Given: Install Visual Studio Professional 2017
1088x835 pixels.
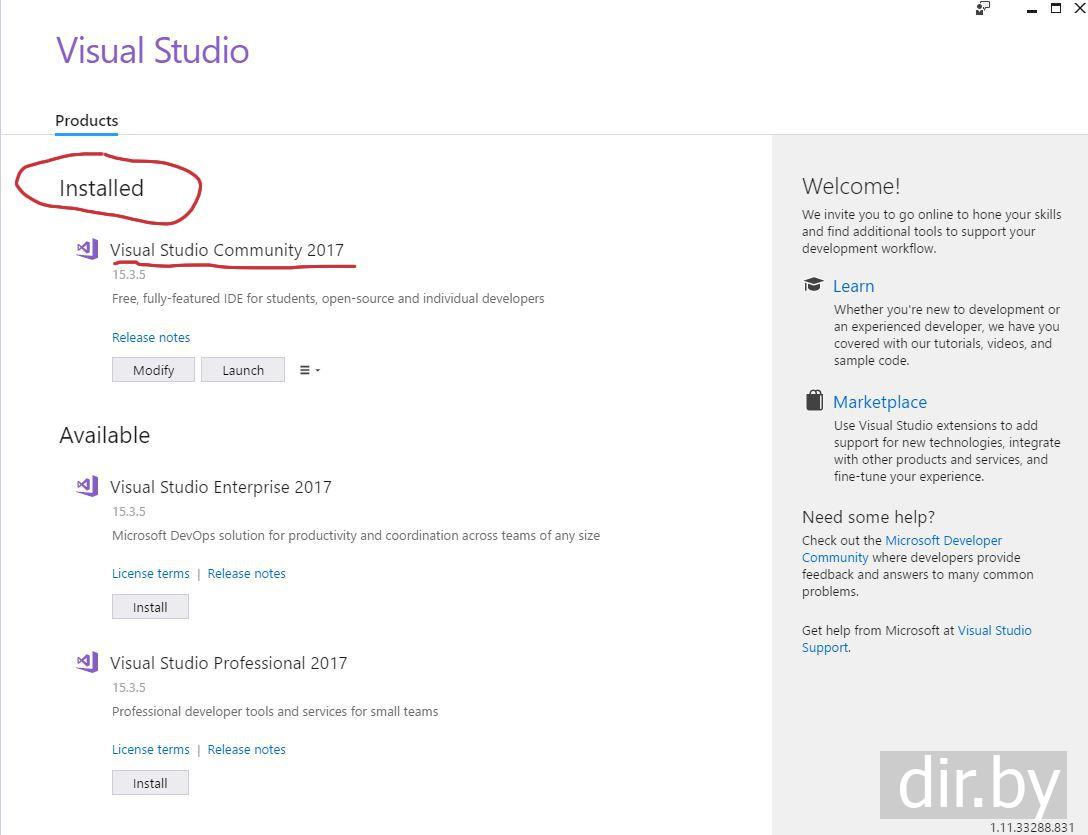Looking at the screenshot, I should click(x=150, y=783).
